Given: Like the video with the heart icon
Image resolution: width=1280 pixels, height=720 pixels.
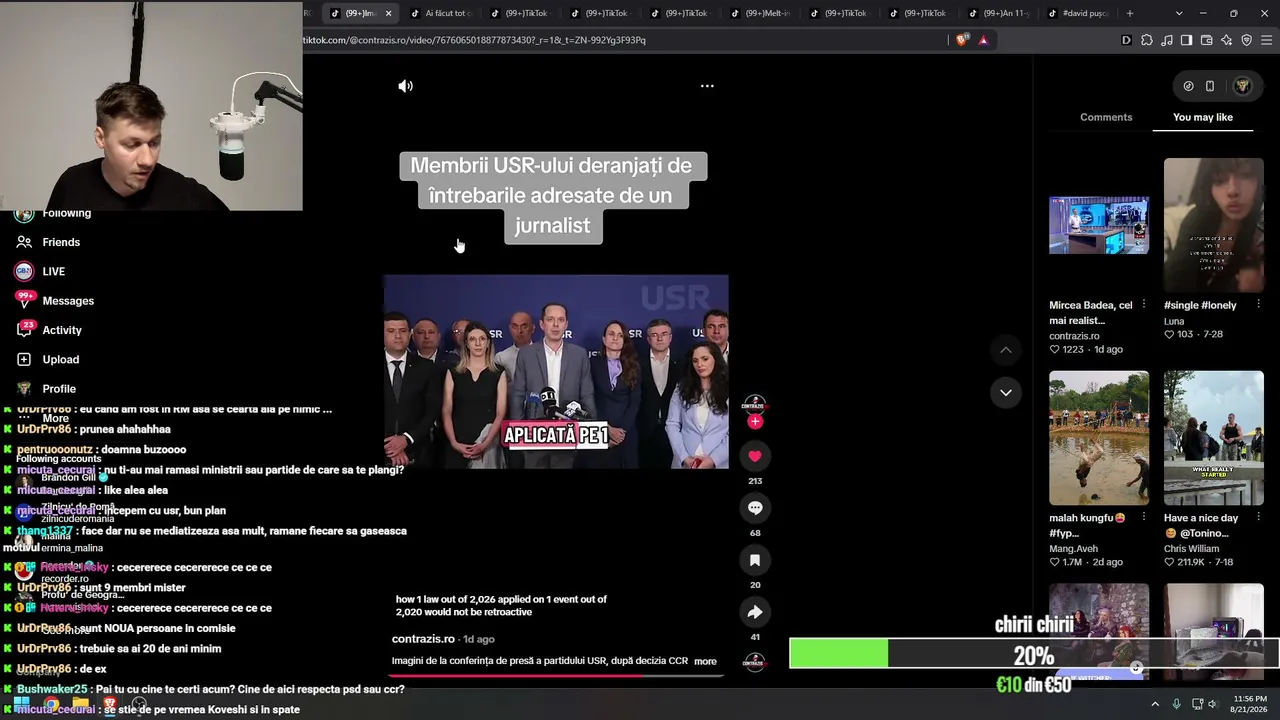Looking at the screenshot, I should (x=755, y=456).
